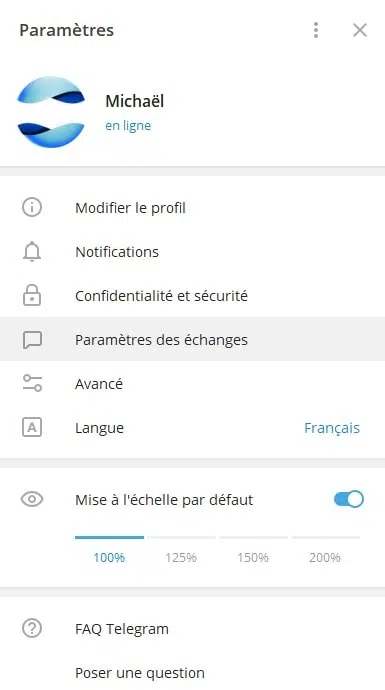Go to Confidentialité et sécurité
The width and height of the screenshot is (385, 690).
click(x=192, y=296)
